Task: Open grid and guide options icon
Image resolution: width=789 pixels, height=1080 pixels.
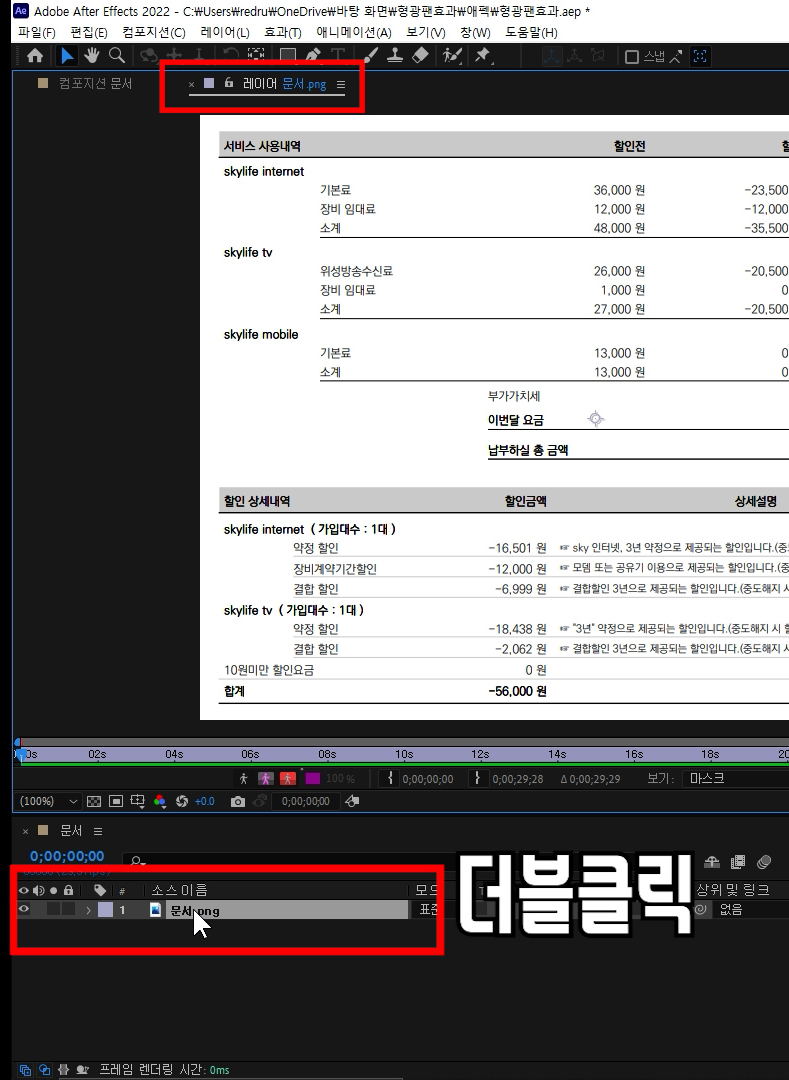Action: pyautogui.click(x=138, y=801)
